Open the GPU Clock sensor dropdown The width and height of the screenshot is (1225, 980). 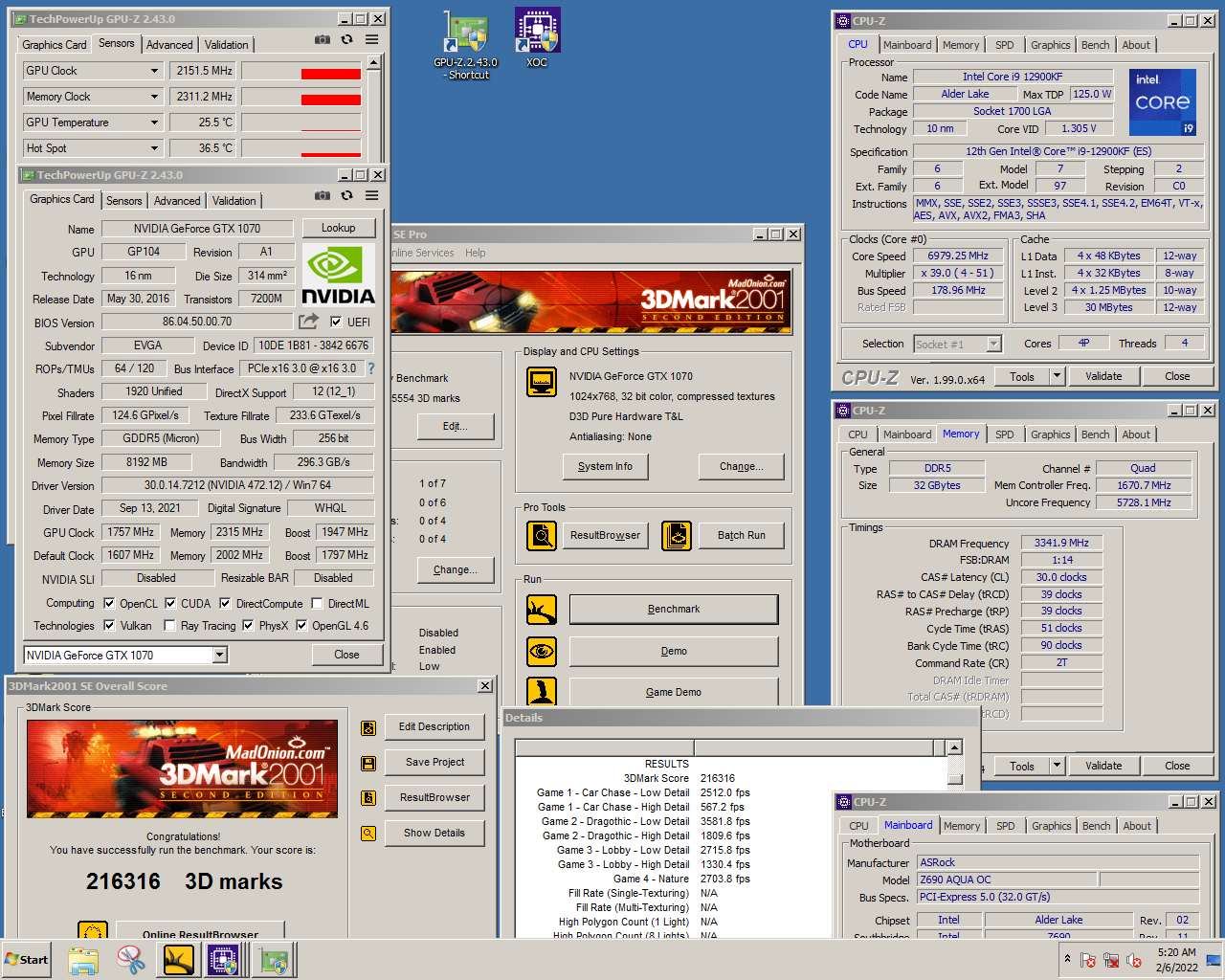pos(155,71)
